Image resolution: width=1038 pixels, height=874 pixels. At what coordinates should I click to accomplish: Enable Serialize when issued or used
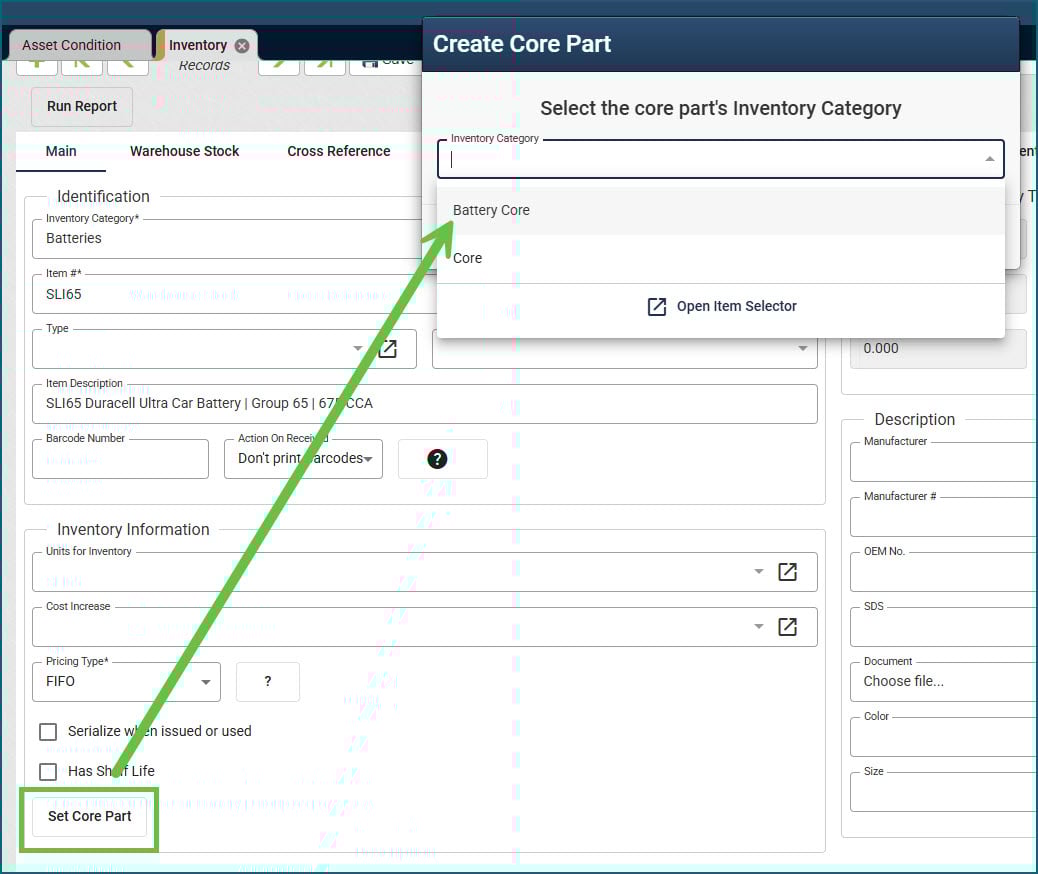[48, 731]
